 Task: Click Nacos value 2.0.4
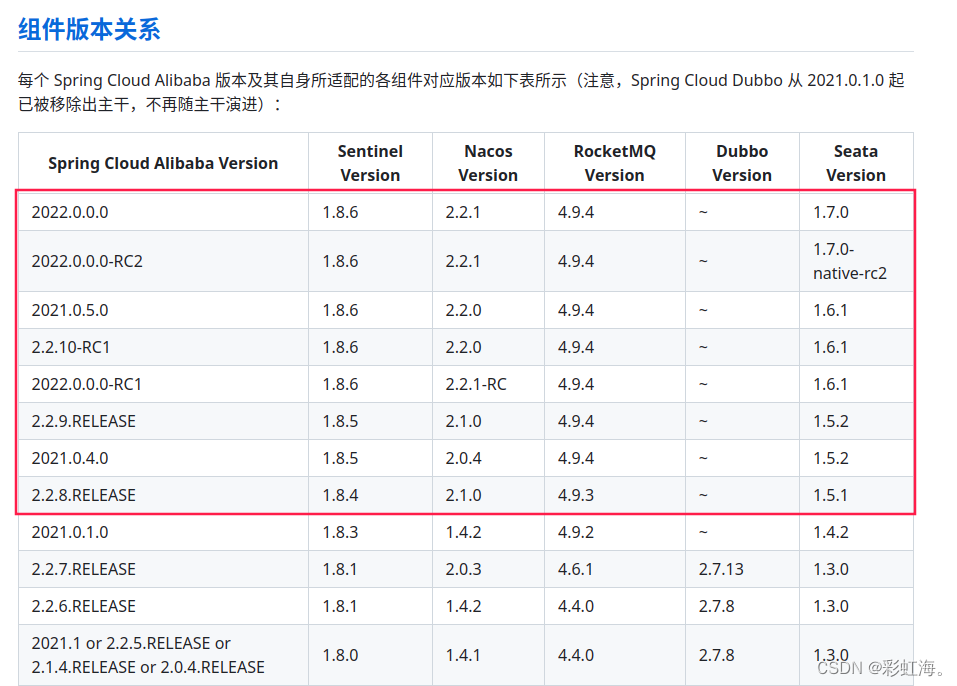[463, 458]
